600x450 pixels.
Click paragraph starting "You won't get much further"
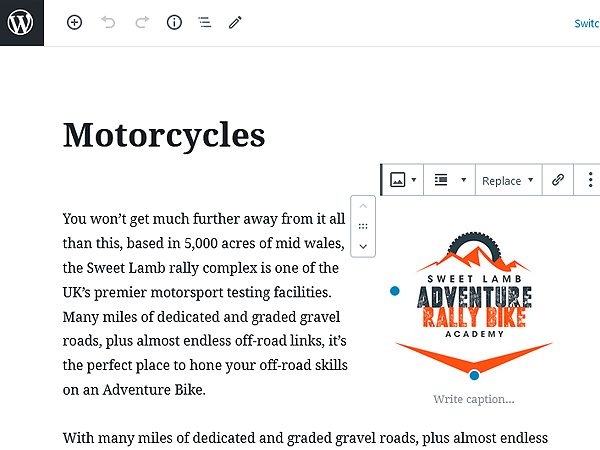coord(205,304)
